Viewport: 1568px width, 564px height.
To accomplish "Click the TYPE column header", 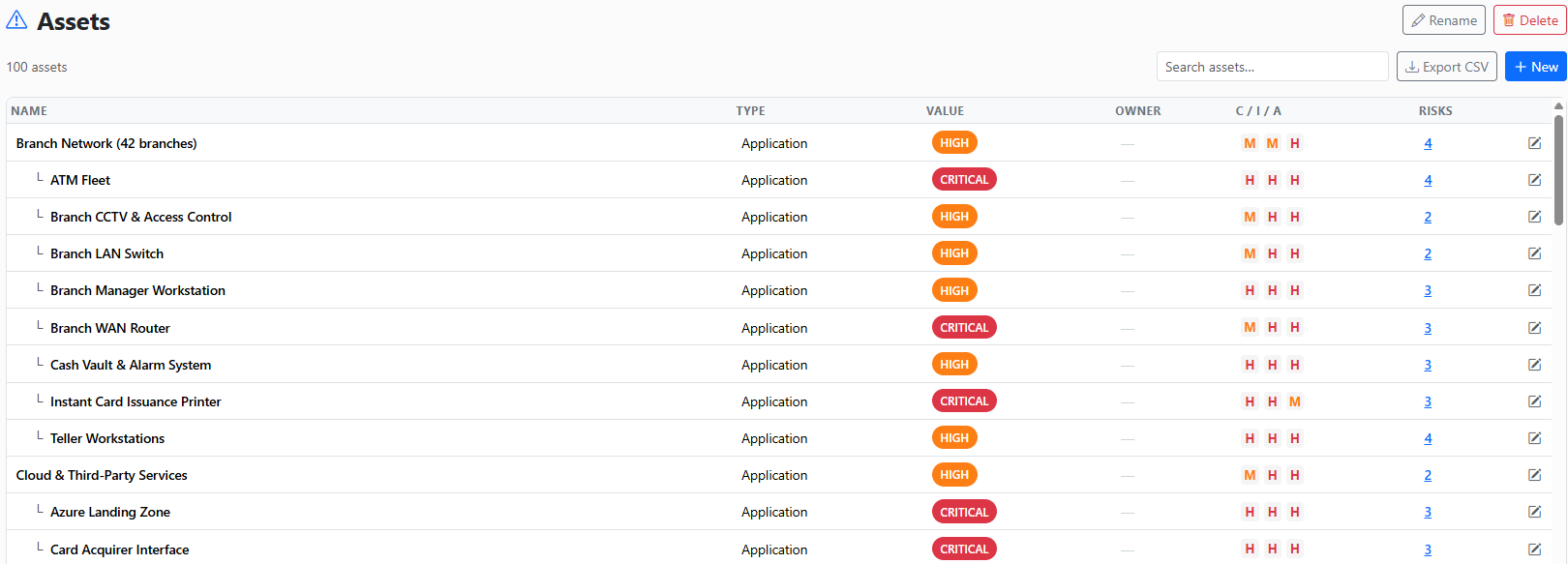I will pos(750,111).
